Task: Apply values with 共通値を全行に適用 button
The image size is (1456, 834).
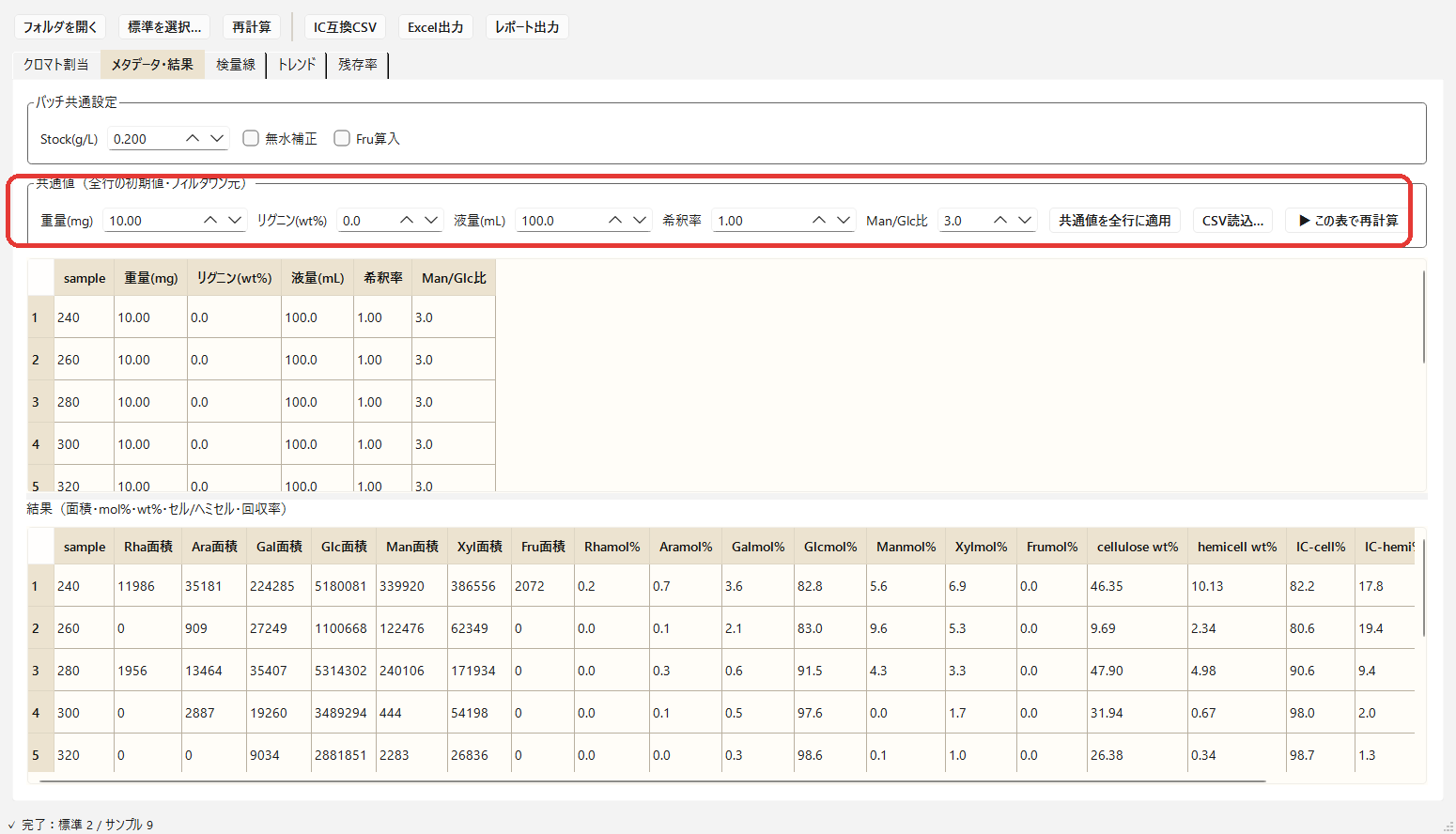Action: (1115, 221)
